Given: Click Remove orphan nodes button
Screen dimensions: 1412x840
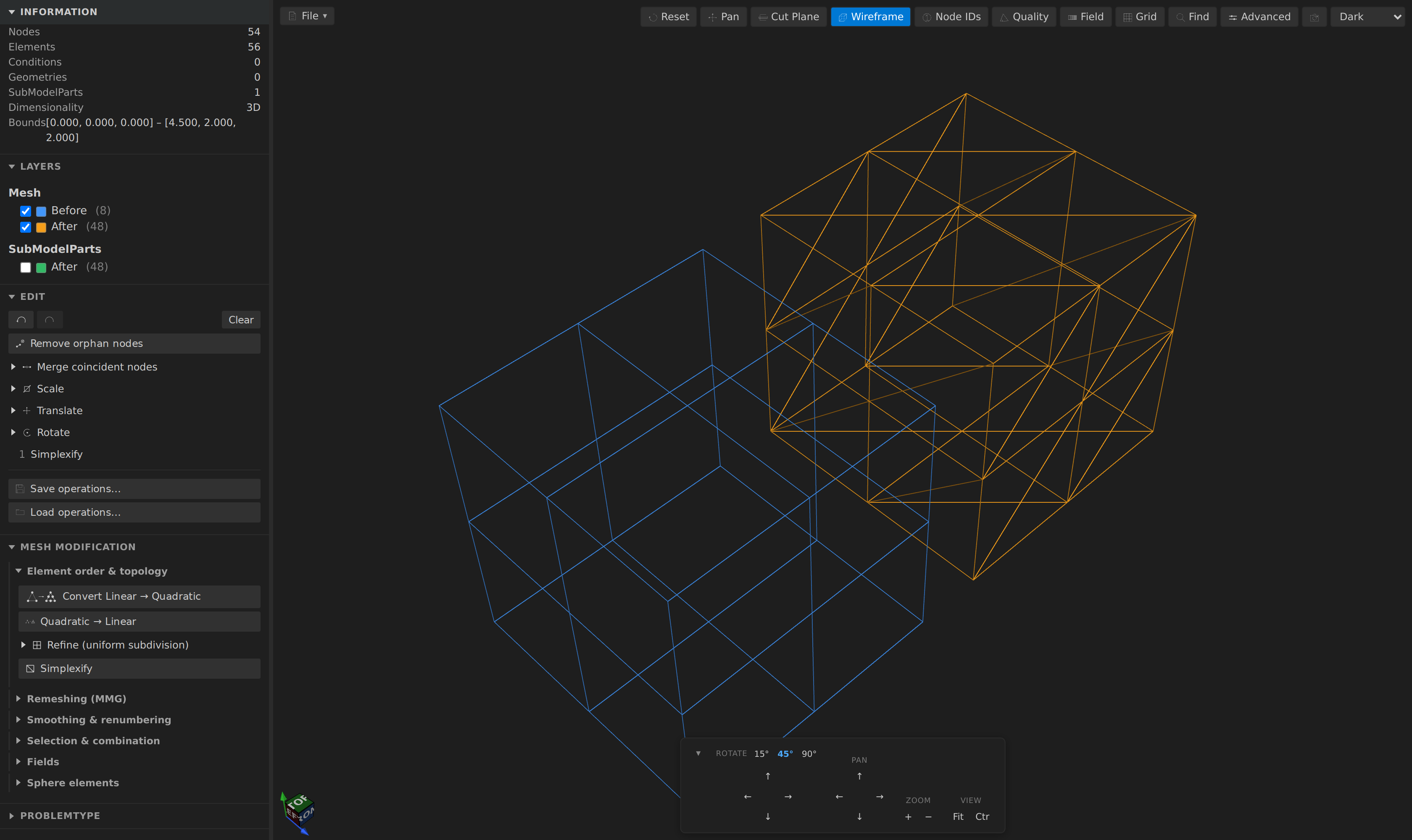Looking at the screenshot, I should pos(134,344).
